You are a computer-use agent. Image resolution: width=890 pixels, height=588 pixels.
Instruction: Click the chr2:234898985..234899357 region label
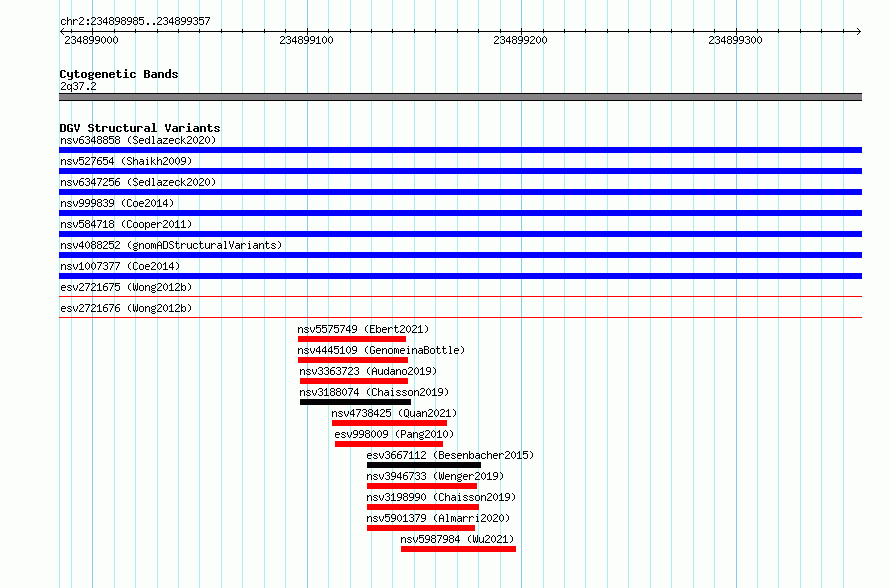[135, 21]
